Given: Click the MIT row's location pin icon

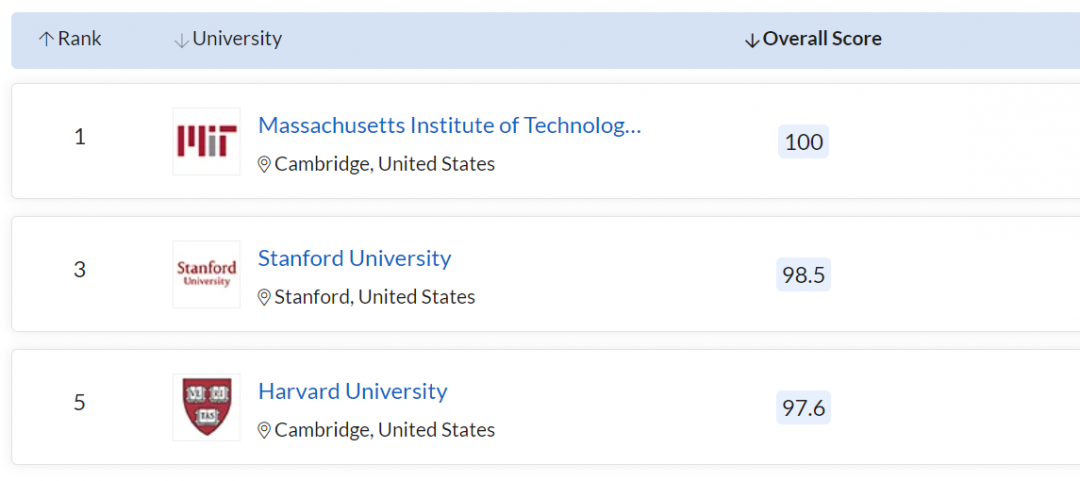Looking at the screenshot, I should tap(264, 164).
